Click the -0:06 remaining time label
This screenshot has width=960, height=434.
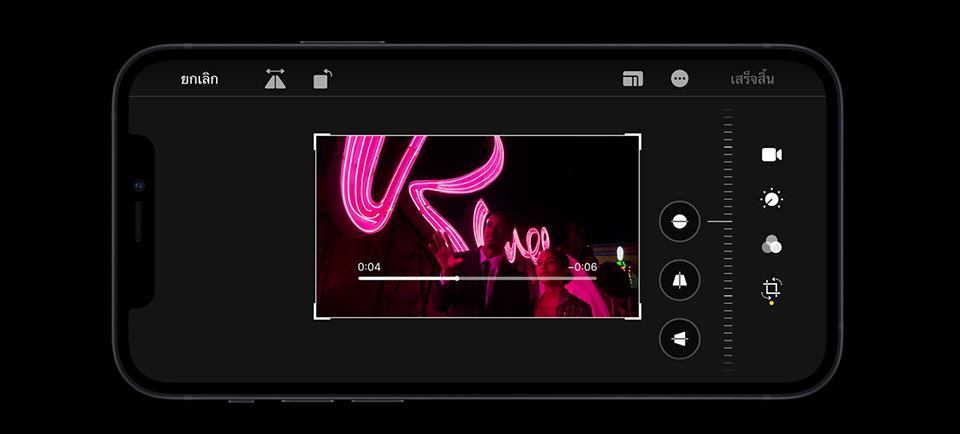[582, 267]
